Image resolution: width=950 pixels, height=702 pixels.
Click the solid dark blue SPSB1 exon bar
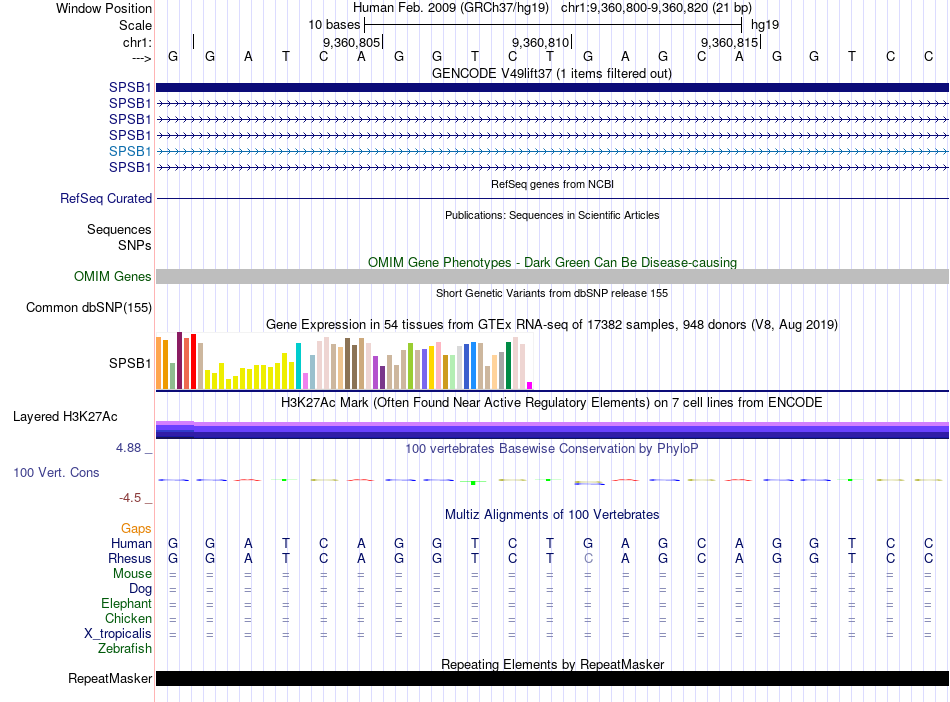click(552, 87)
